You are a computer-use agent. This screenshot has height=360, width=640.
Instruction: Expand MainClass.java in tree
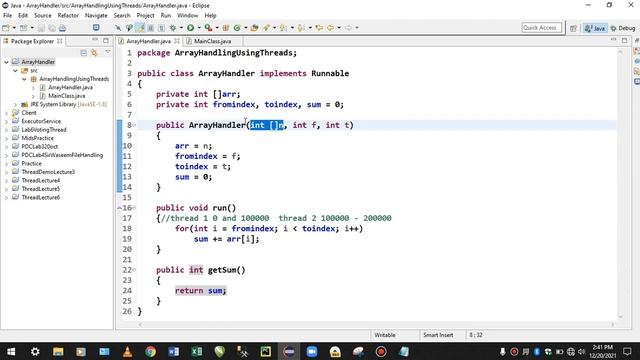pos(33,96)
